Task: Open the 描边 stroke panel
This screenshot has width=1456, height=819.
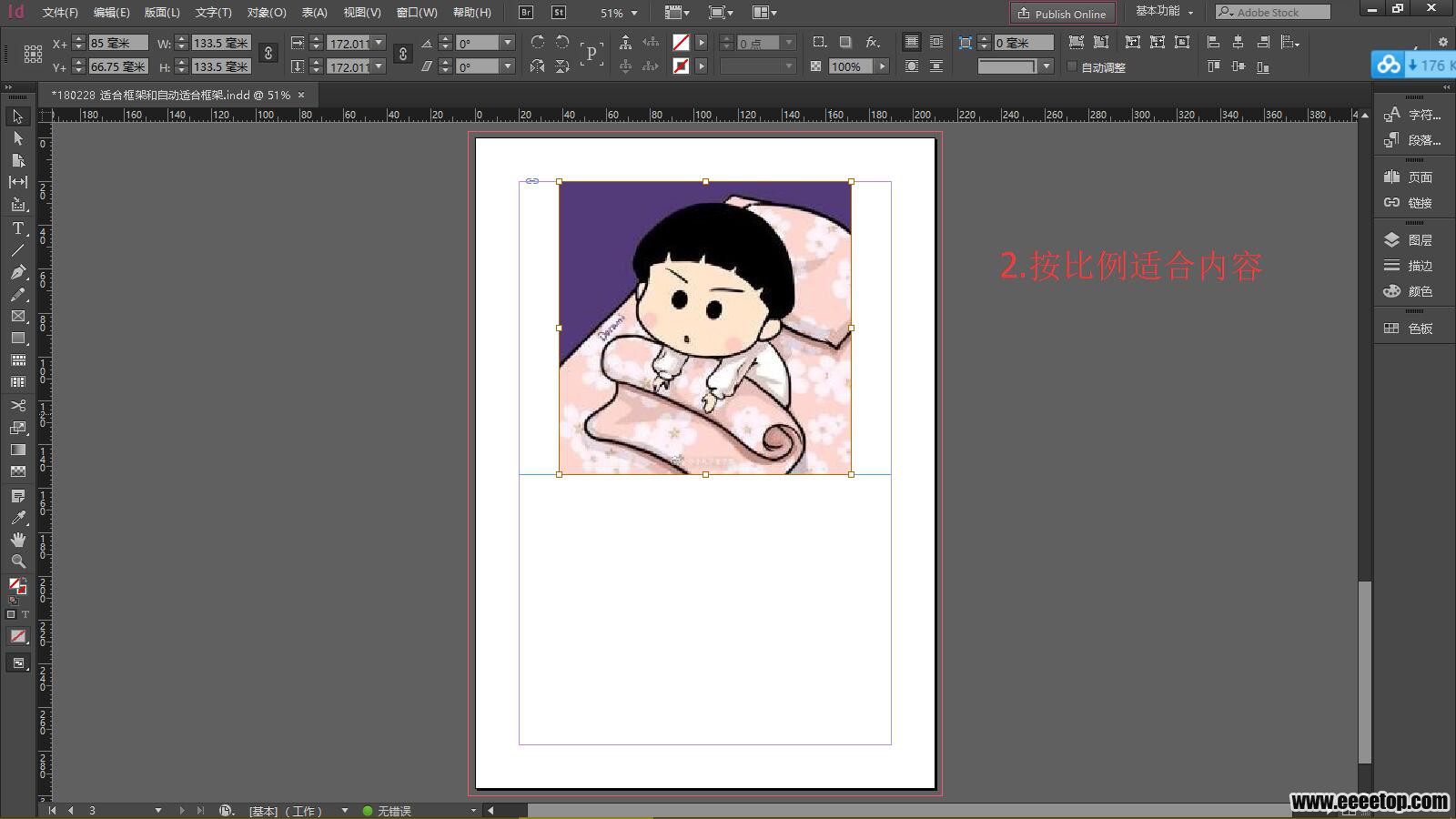Action: pyautogui.click(x=1408, y=266)
